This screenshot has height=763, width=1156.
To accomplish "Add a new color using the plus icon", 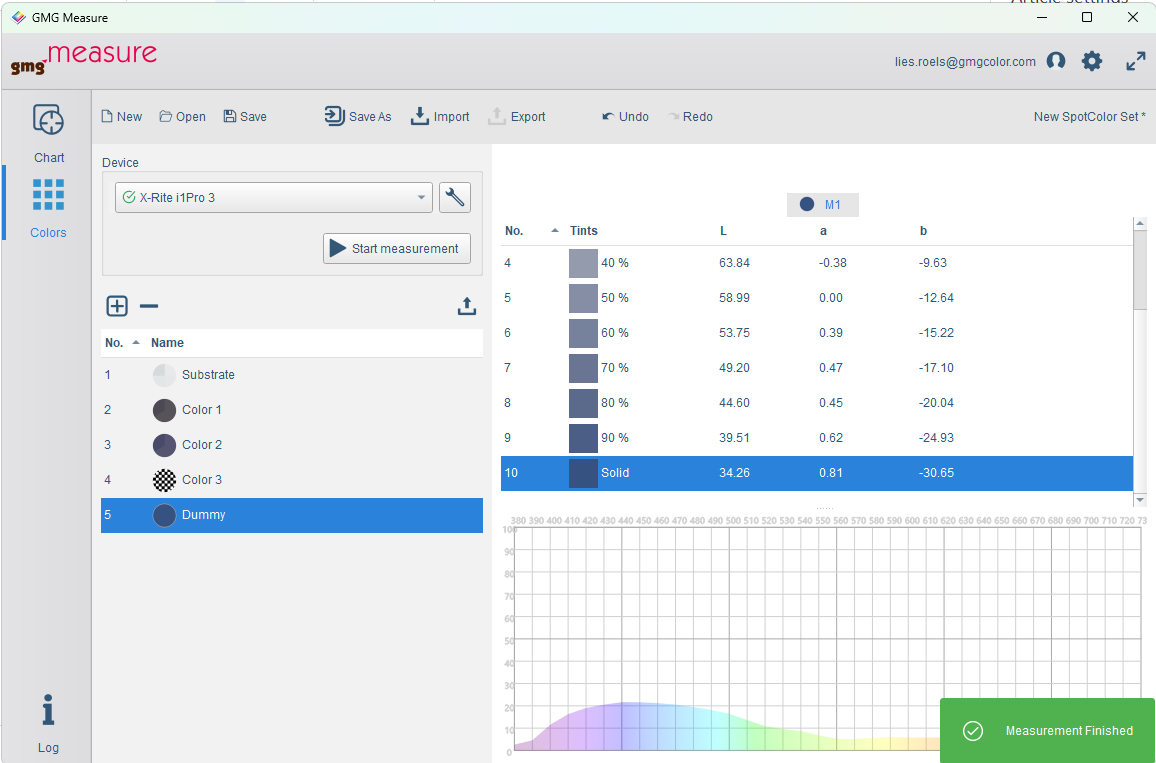I will 117,306.
